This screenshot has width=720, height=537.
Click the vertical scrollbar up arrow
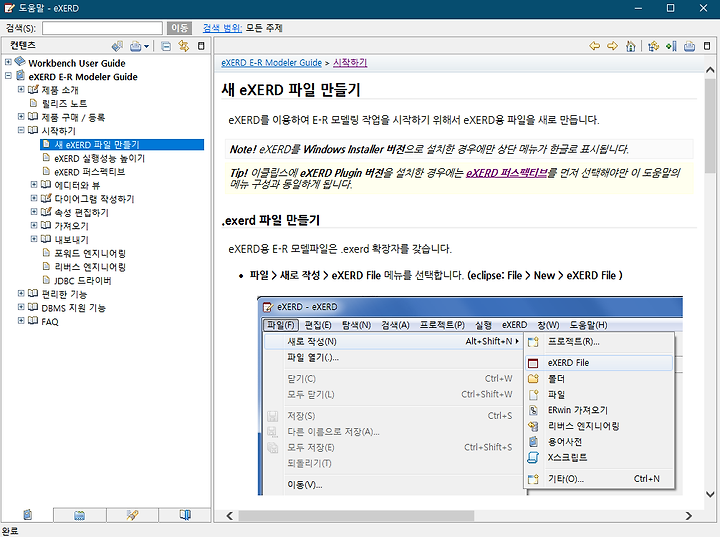(710, 70)
